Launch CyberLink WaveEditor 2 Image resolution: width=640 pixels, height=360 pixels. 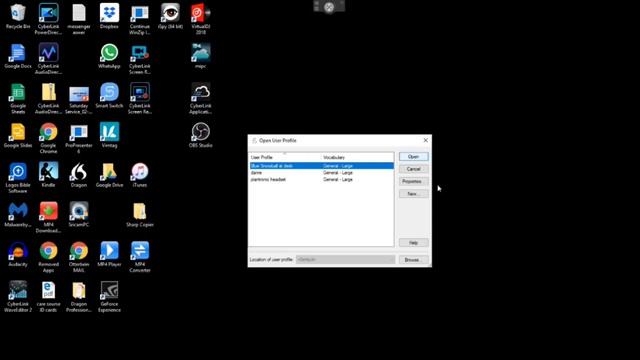point(18,296)
